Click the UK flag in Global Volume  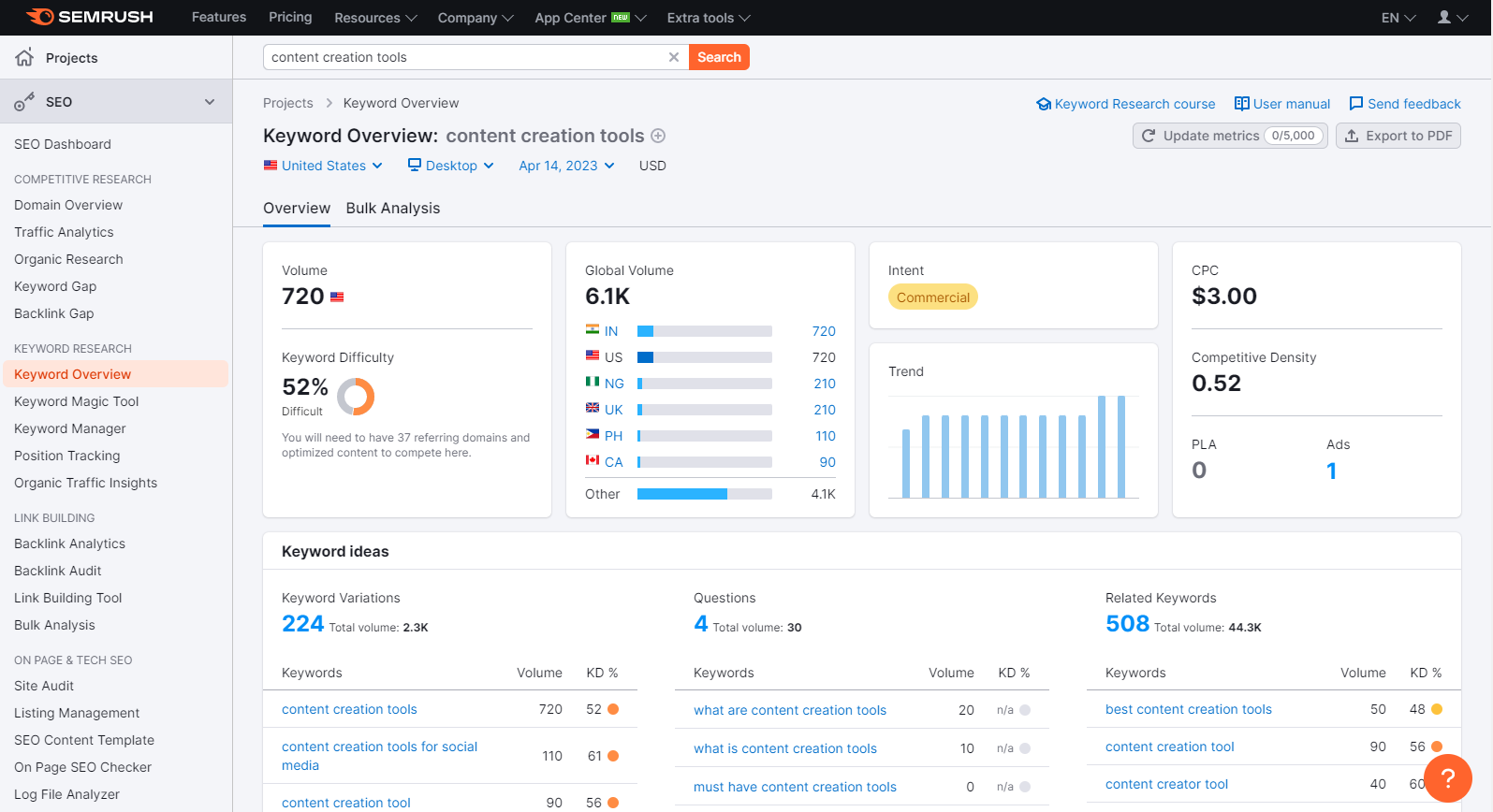[593, 409]
